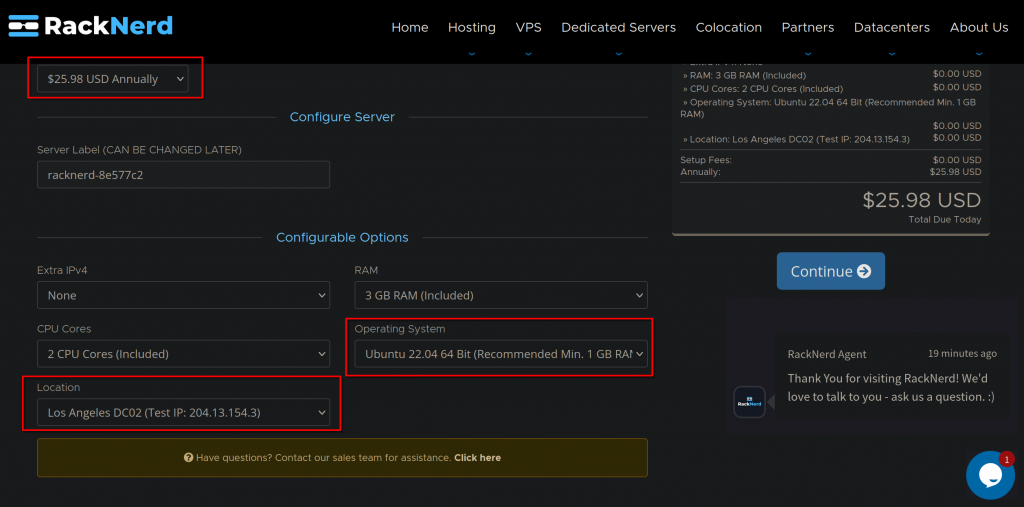Open the Partners menu
1024x507 pixels.
[x=807, y=27]
